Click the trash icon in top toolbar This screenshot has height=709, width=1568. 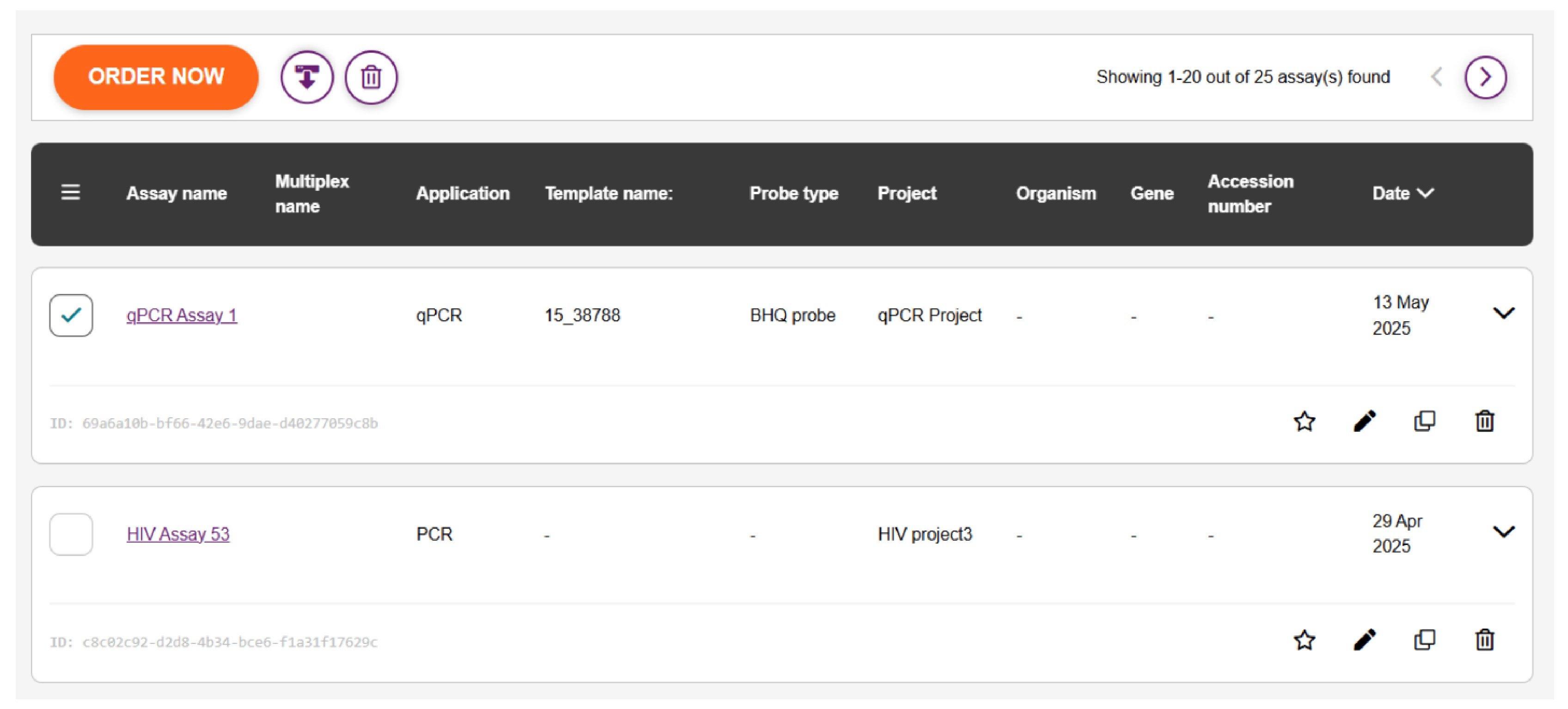pyautogui.click(x=371, y=77)
